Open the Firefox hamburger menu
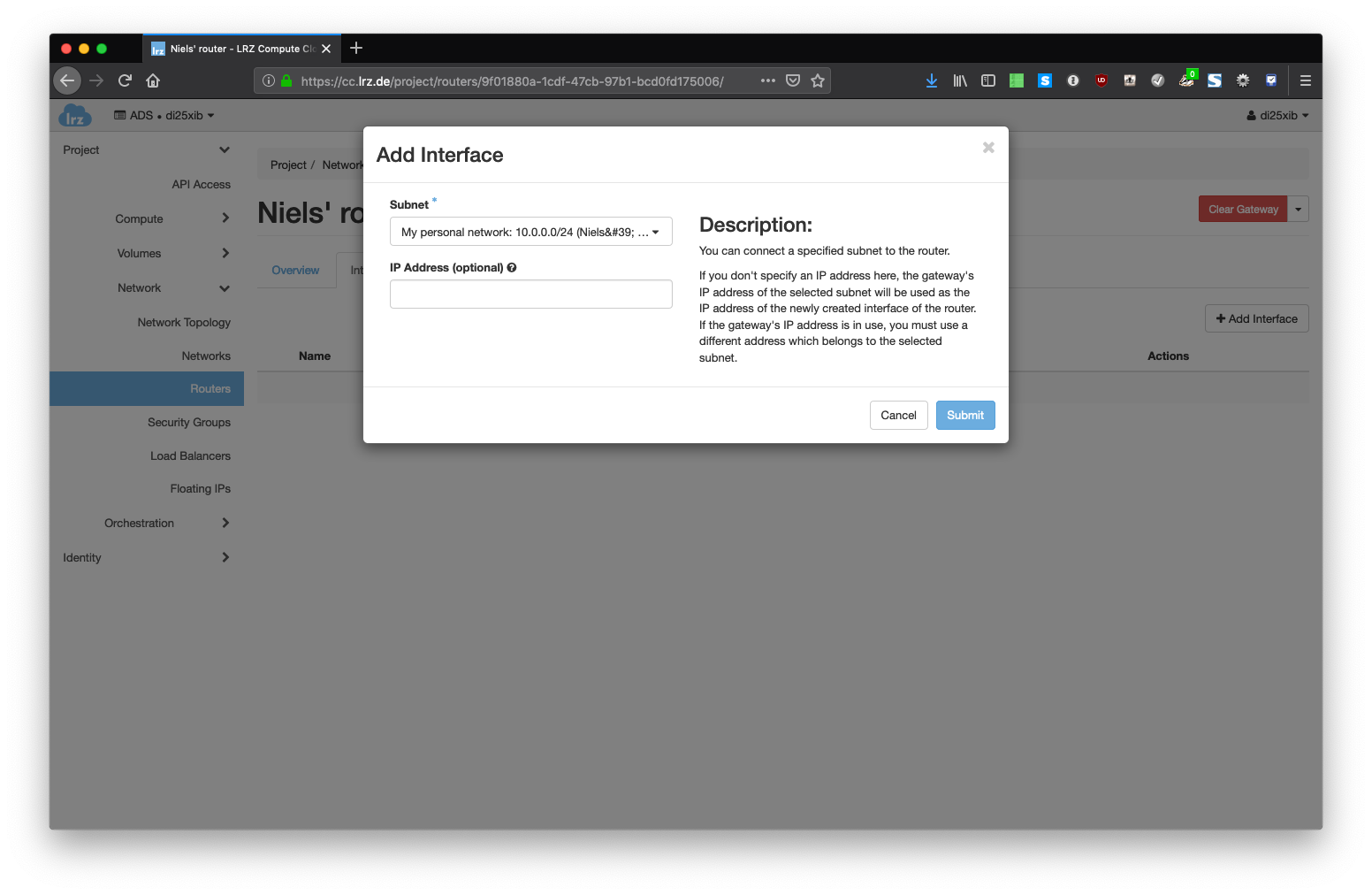Screen dimensions: 1372x895 (x=1305, y=80)
